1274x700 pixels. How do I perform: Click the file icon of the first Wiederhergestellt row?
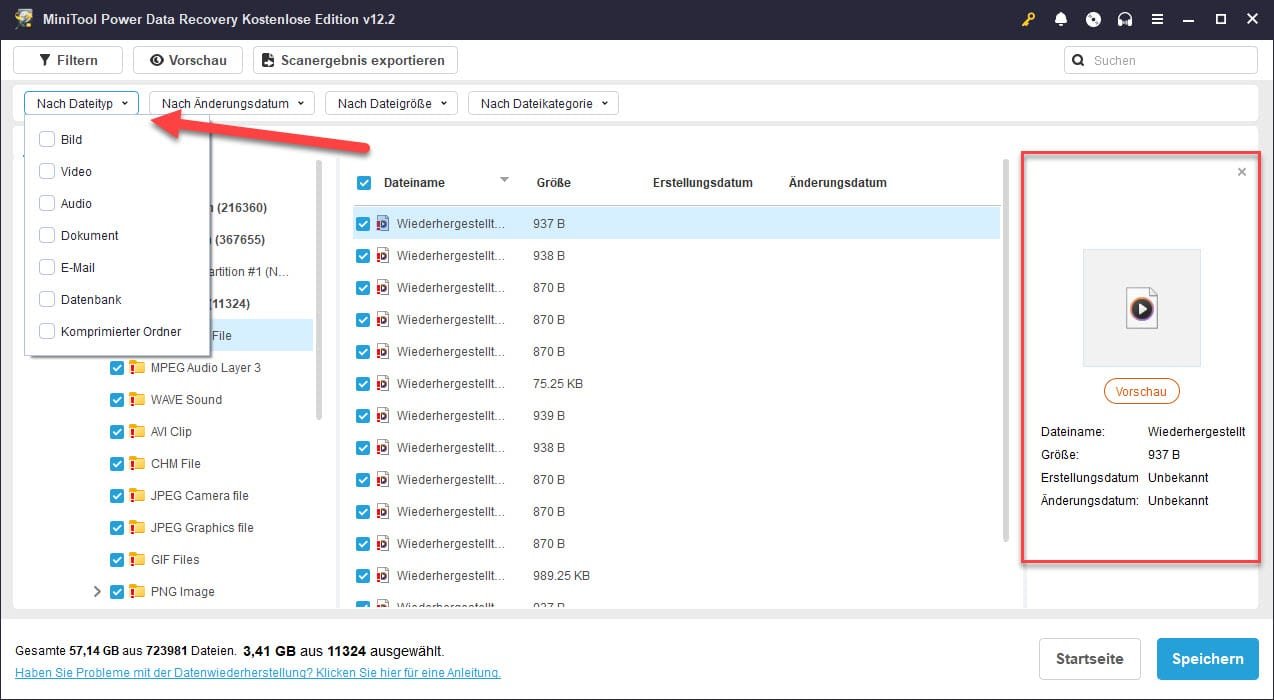click(383, 223)
